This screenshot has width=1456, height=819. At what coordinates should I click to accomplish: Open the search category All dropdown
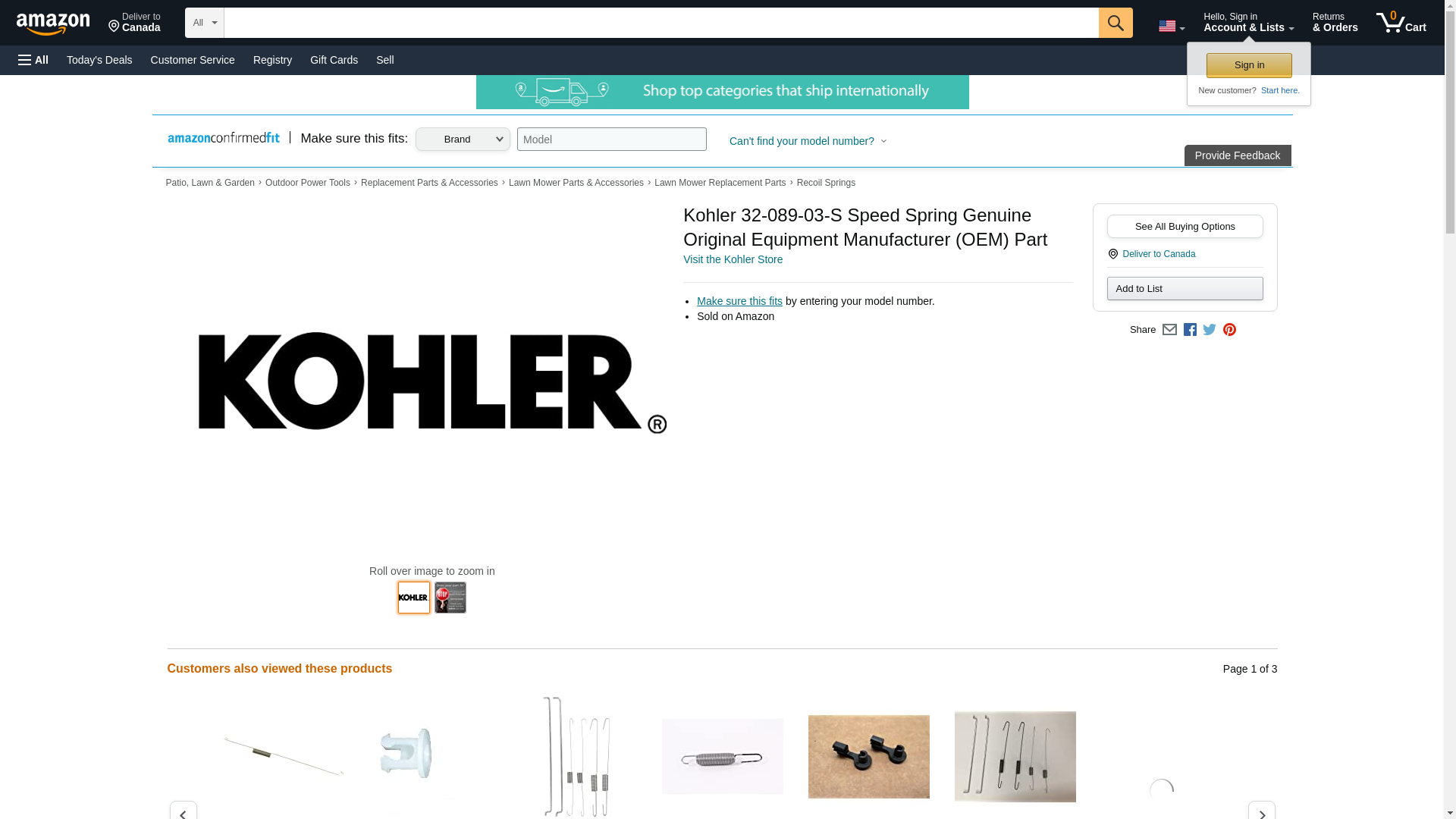(204, 23)
